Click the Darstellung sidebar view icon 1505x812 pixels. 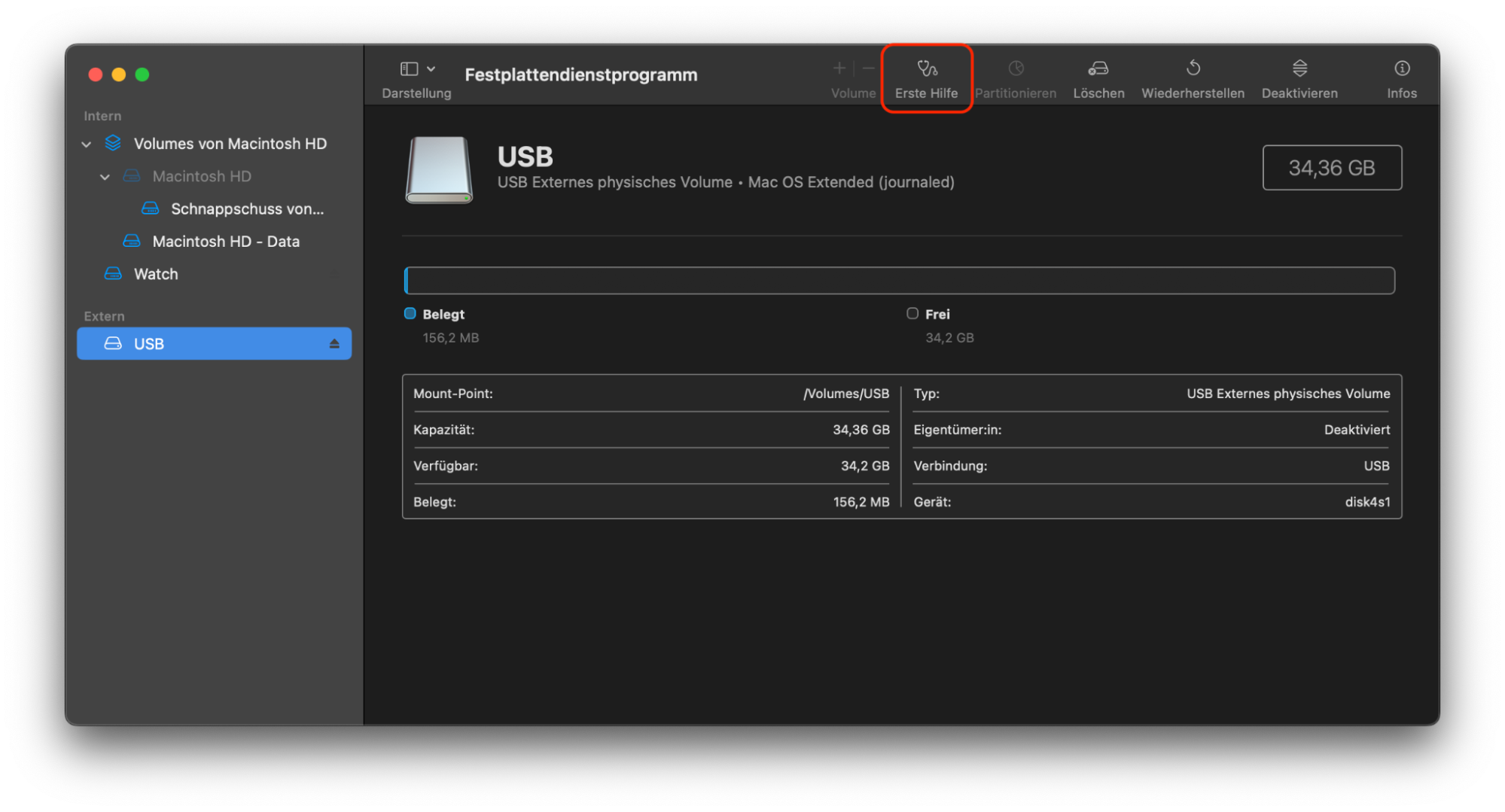click(409, 68)
